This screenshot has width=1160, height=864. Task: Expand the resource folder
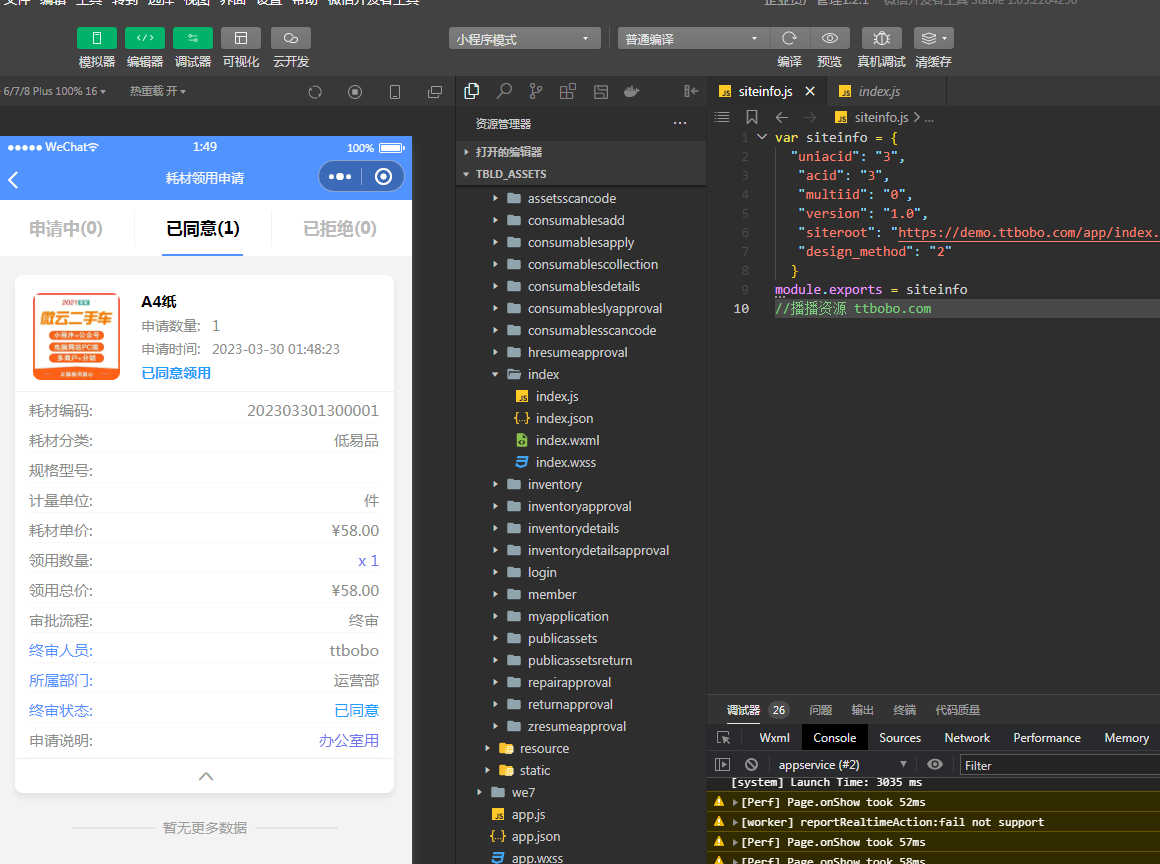tap(580, 749)
